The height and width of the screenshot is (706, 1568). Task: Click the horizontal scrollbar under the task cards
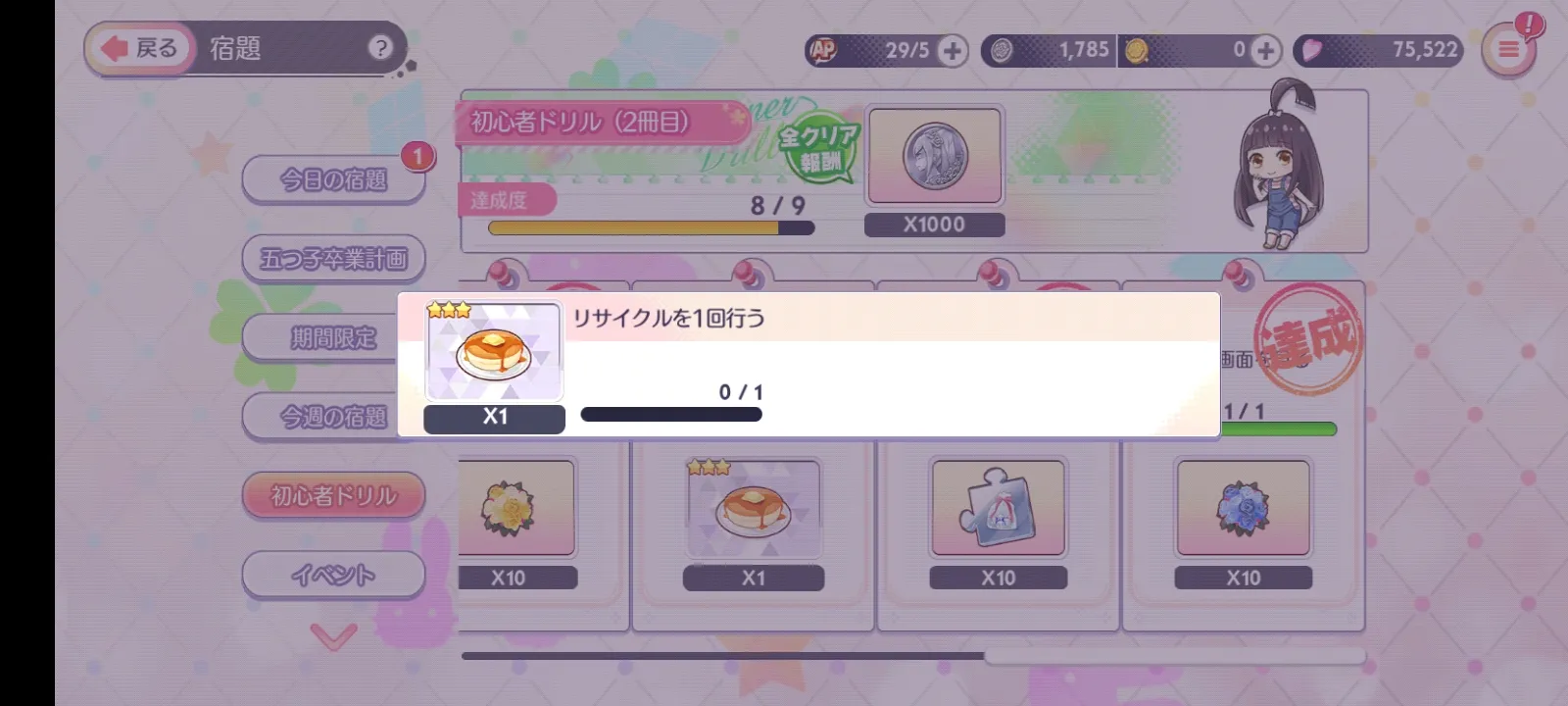click(x=913, y=656)
